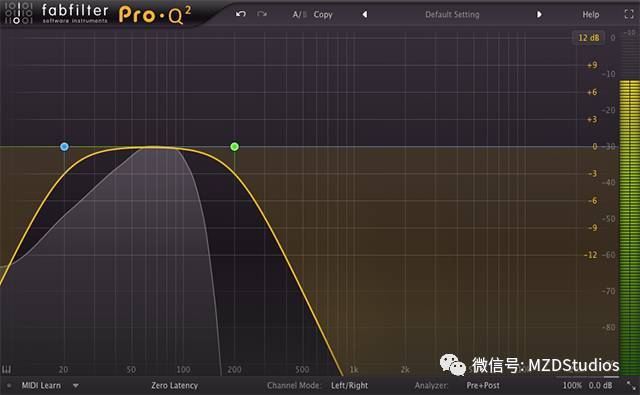Screen dimensions: 640x395
Task: Select the blue EQ band node
Action: (64, 146)
